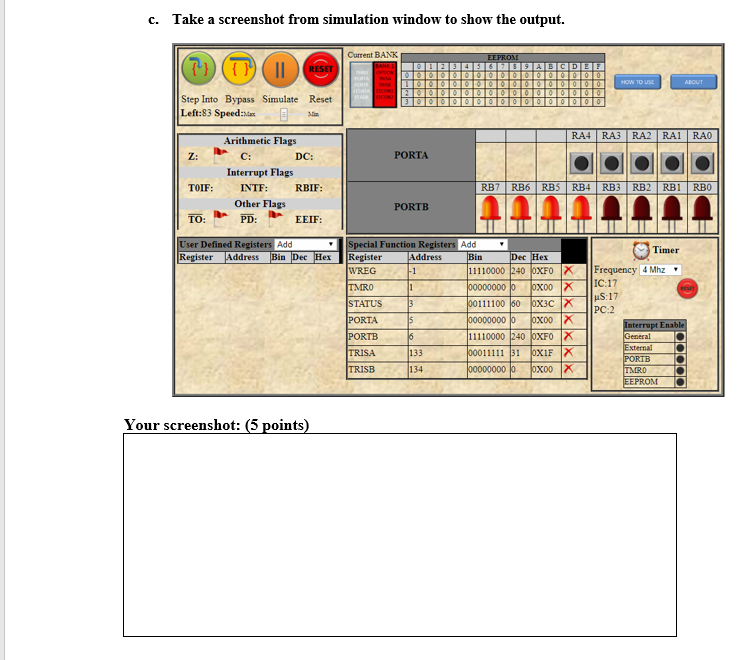This screenshot has height=660, width=756.
Task: Open the HOW TO USE button
Action: [x=637, y=82]
